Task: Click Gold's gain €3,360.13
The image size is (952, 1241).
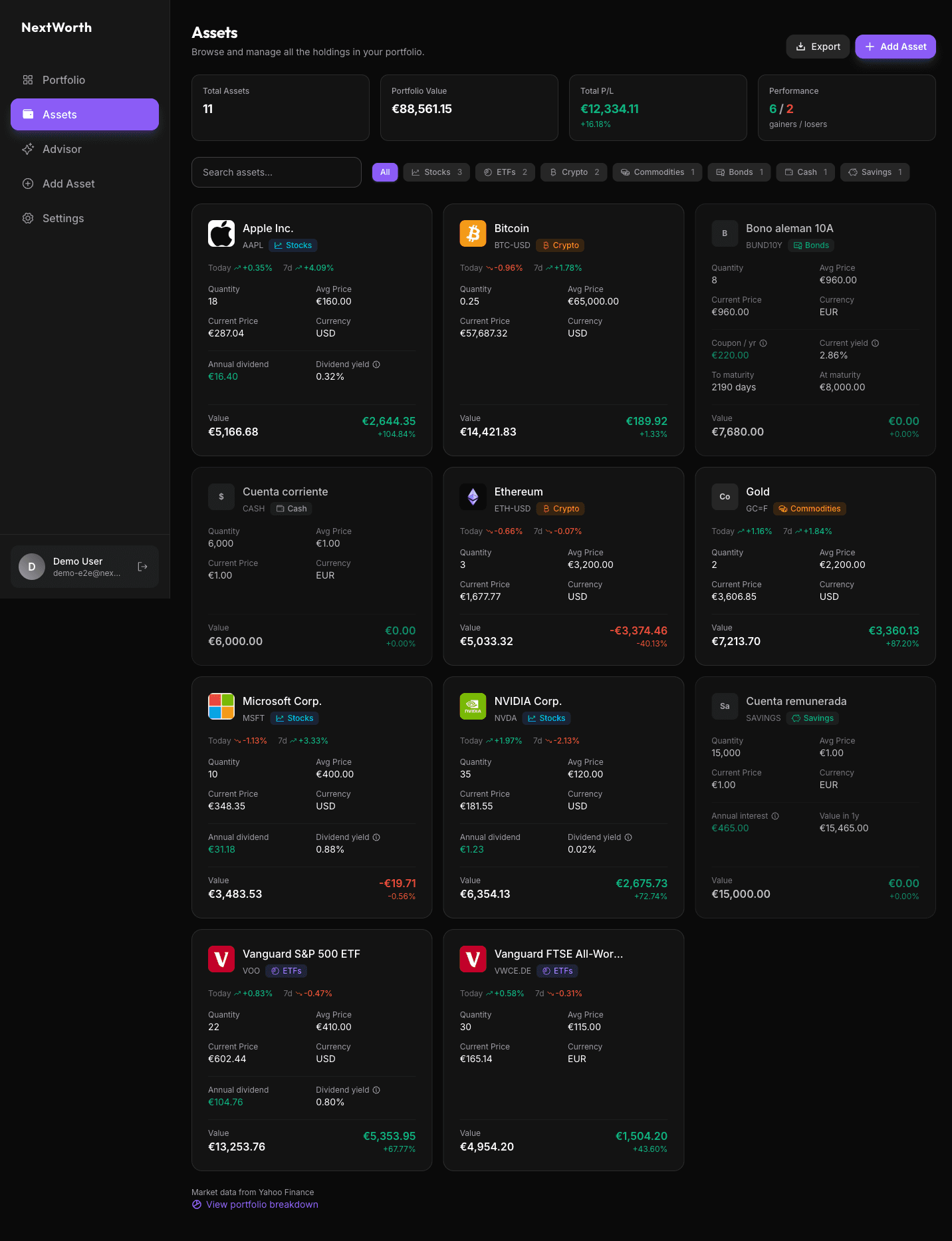Action: pyautogui.click(x=893, y=630)
